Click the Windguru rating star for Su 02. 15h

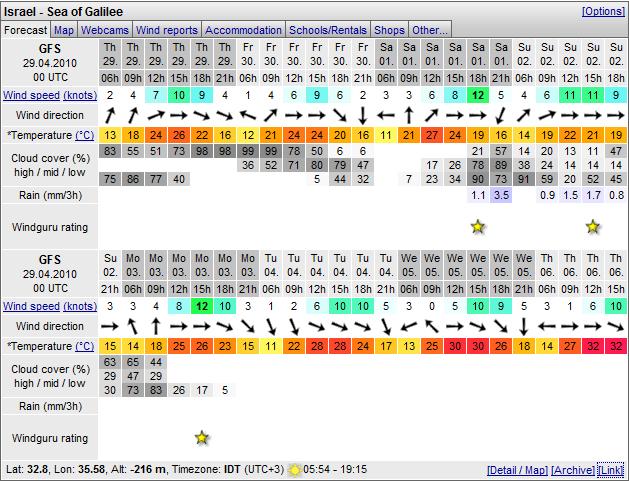[593, 227]
